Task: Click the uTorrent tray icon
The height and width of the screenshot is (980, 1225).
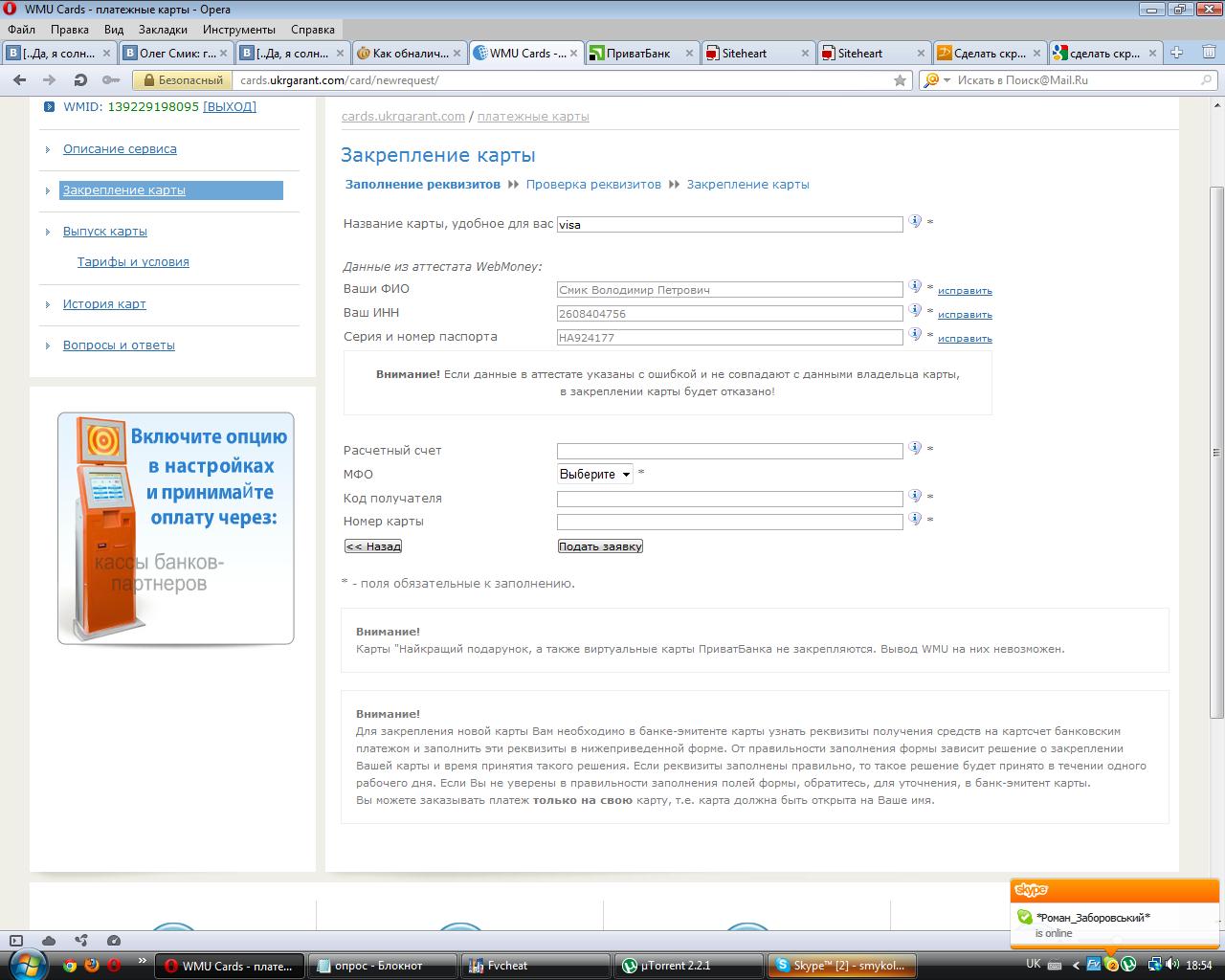Action: (x=1129, y=965)
